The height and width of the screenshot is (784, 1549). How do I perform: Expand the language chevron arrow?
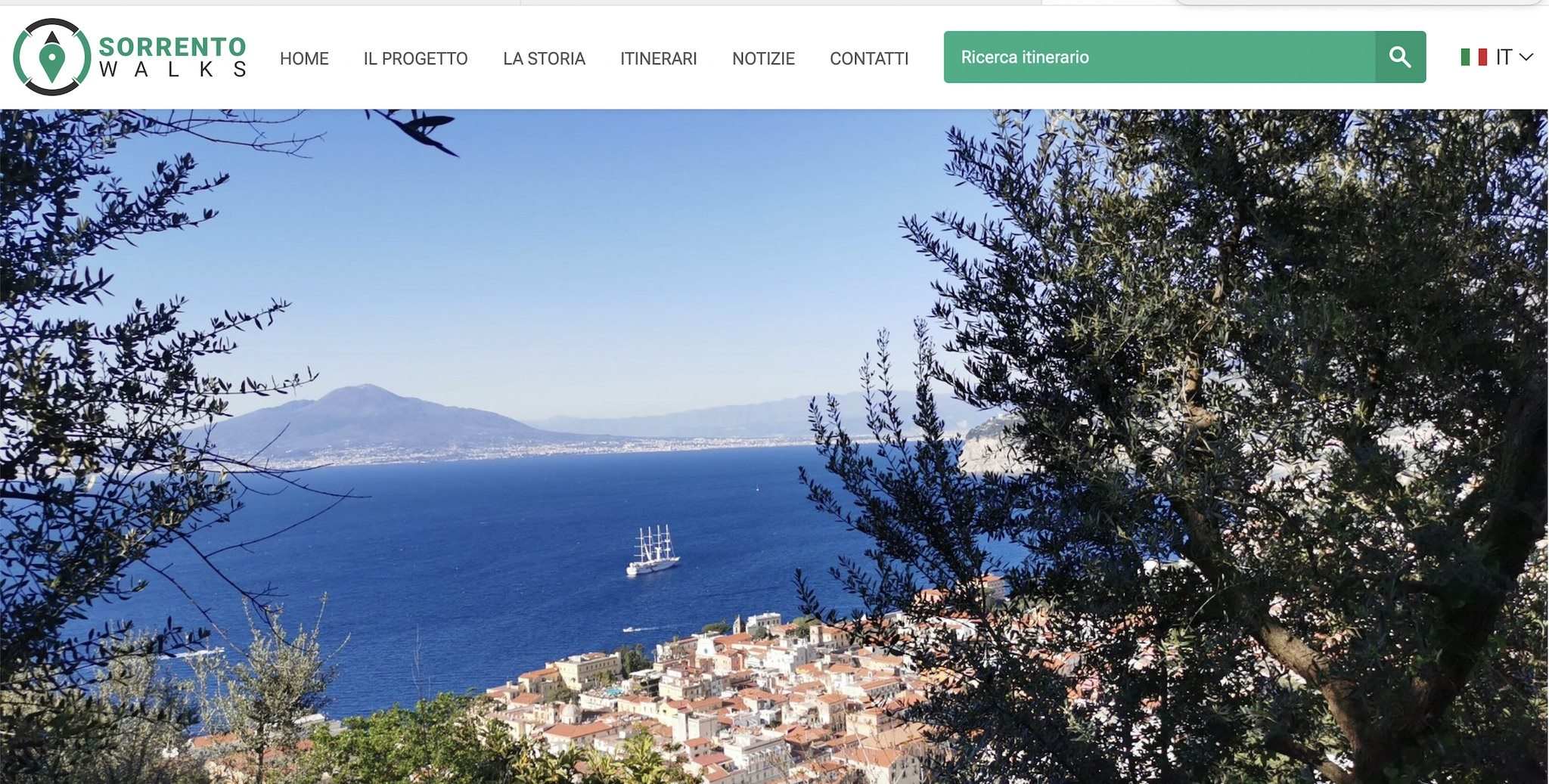pos(1526,57)
